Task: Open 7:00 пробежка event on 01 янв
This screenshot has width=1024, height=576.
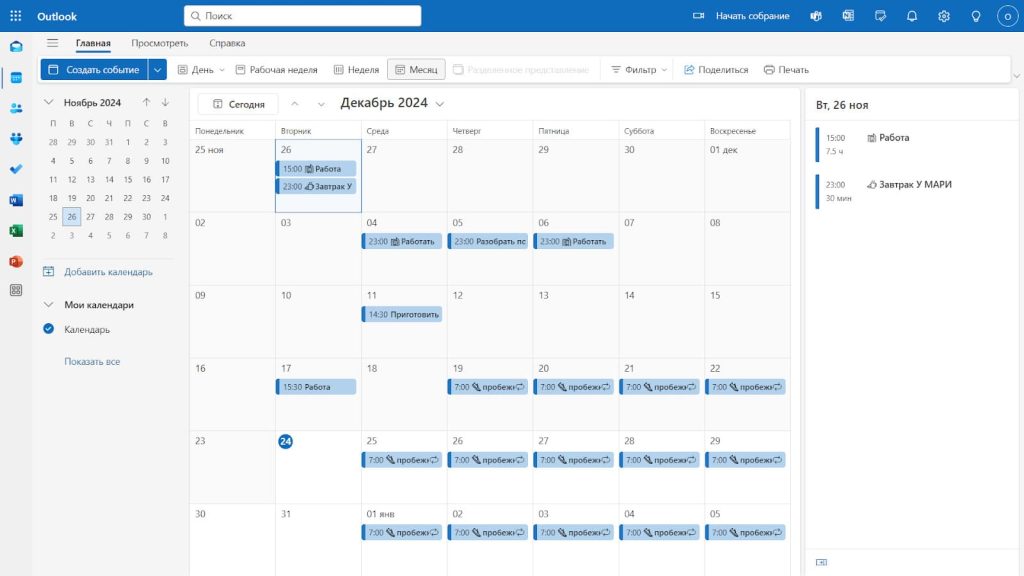Action: point(402,533)
